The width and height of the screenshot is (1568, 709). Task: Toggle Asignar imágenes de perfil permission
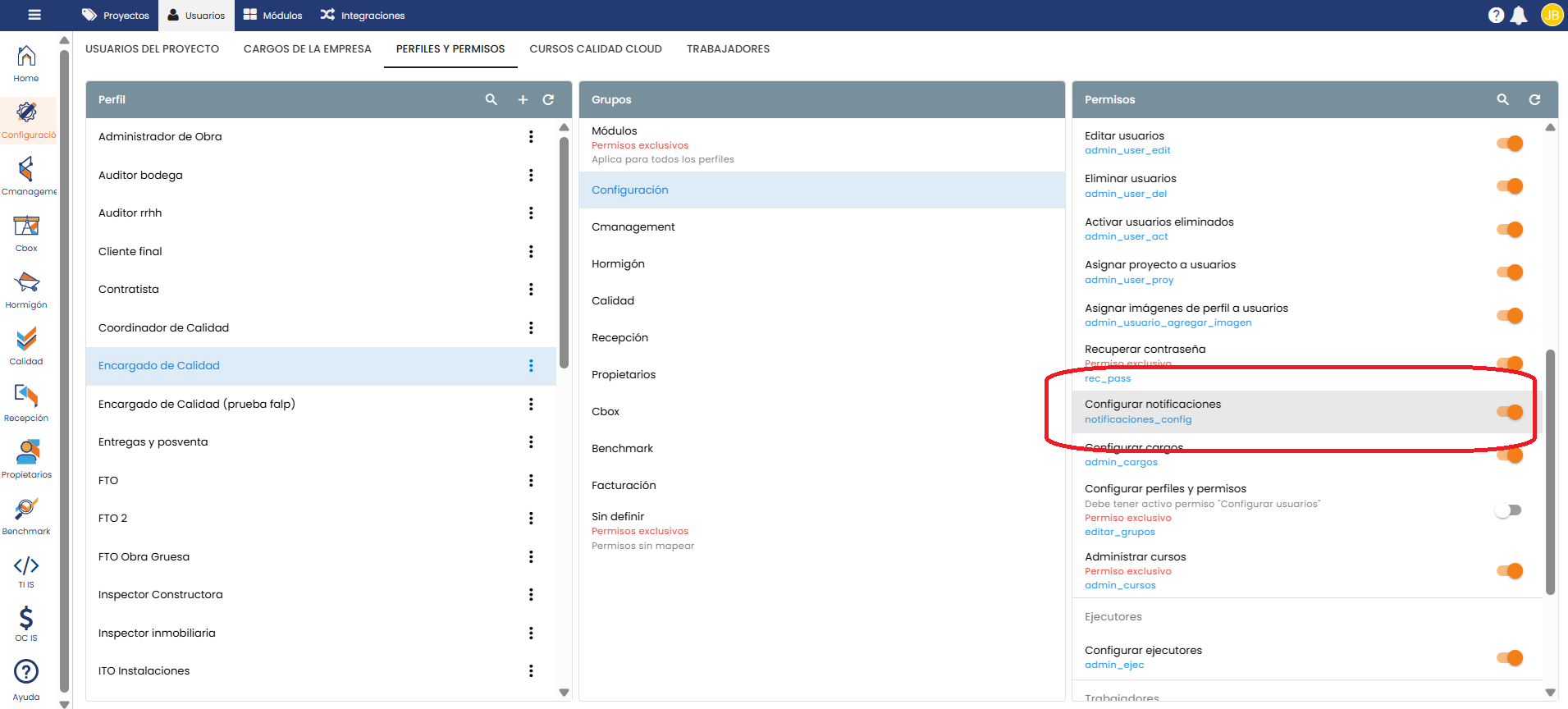pyautogui.click(x=1510, y=316)
